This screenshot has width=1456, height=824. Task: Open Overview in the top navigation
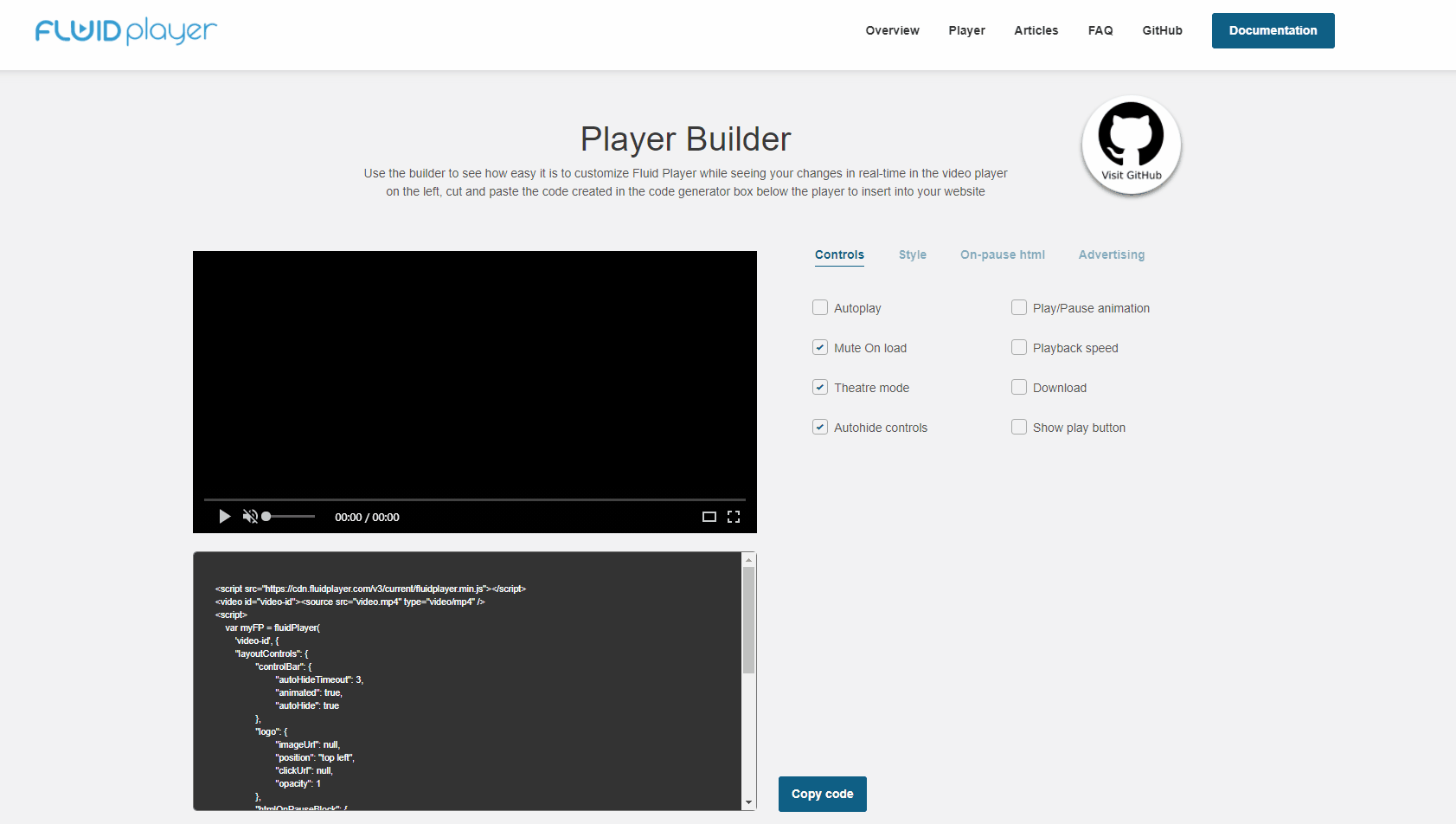pos(892,30)
